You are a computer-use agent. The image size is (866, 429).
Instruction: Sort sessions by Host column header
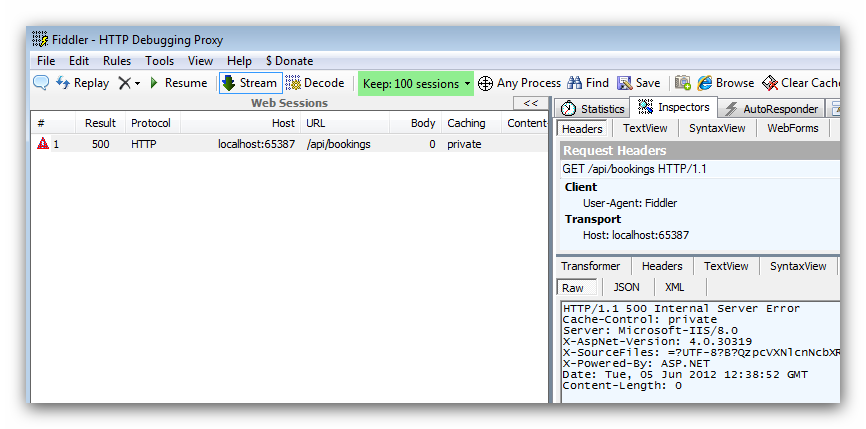click(240, 123)
